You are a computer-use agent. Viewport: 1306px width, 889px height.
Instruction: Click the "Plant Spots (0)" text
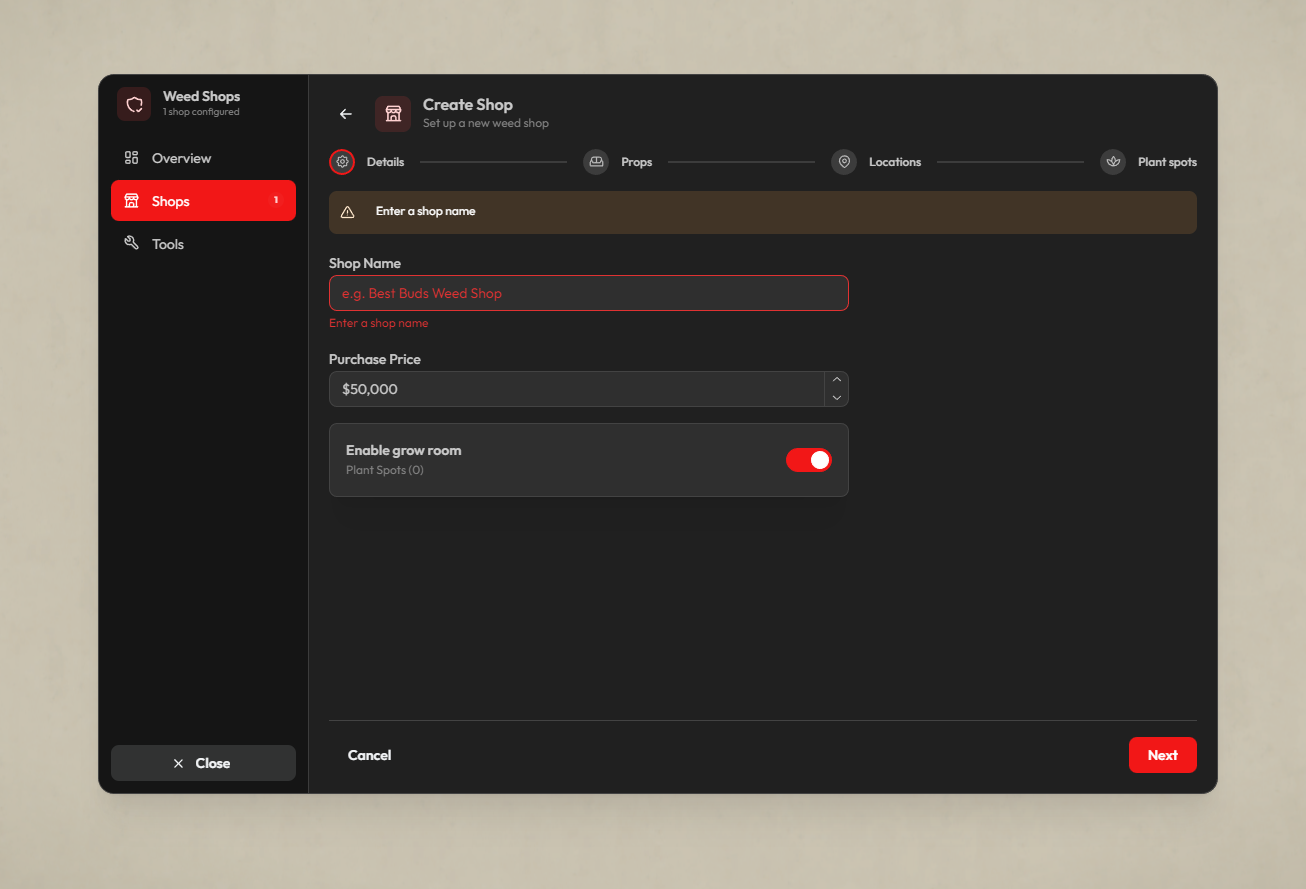385,470
